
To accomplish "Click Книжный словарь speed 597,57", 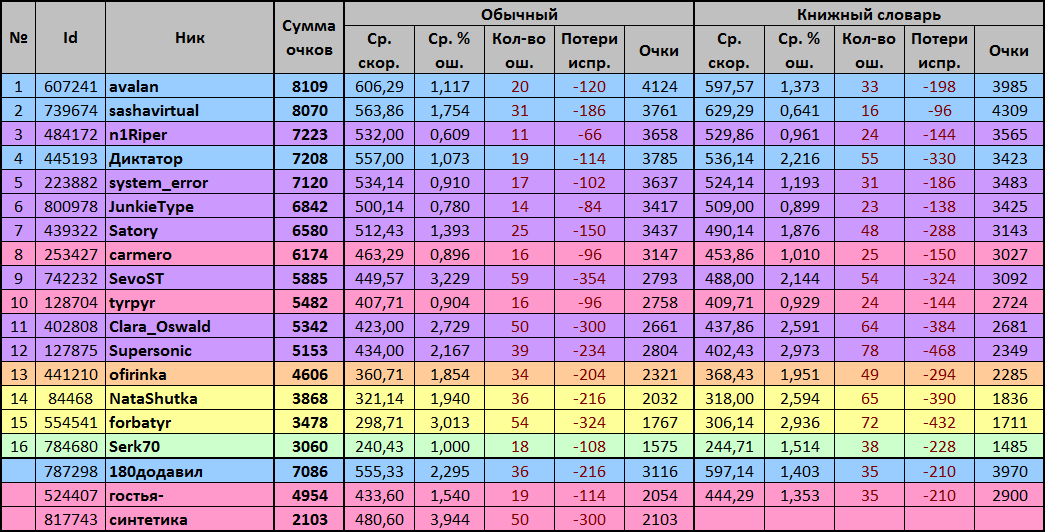I will [729, 87].
